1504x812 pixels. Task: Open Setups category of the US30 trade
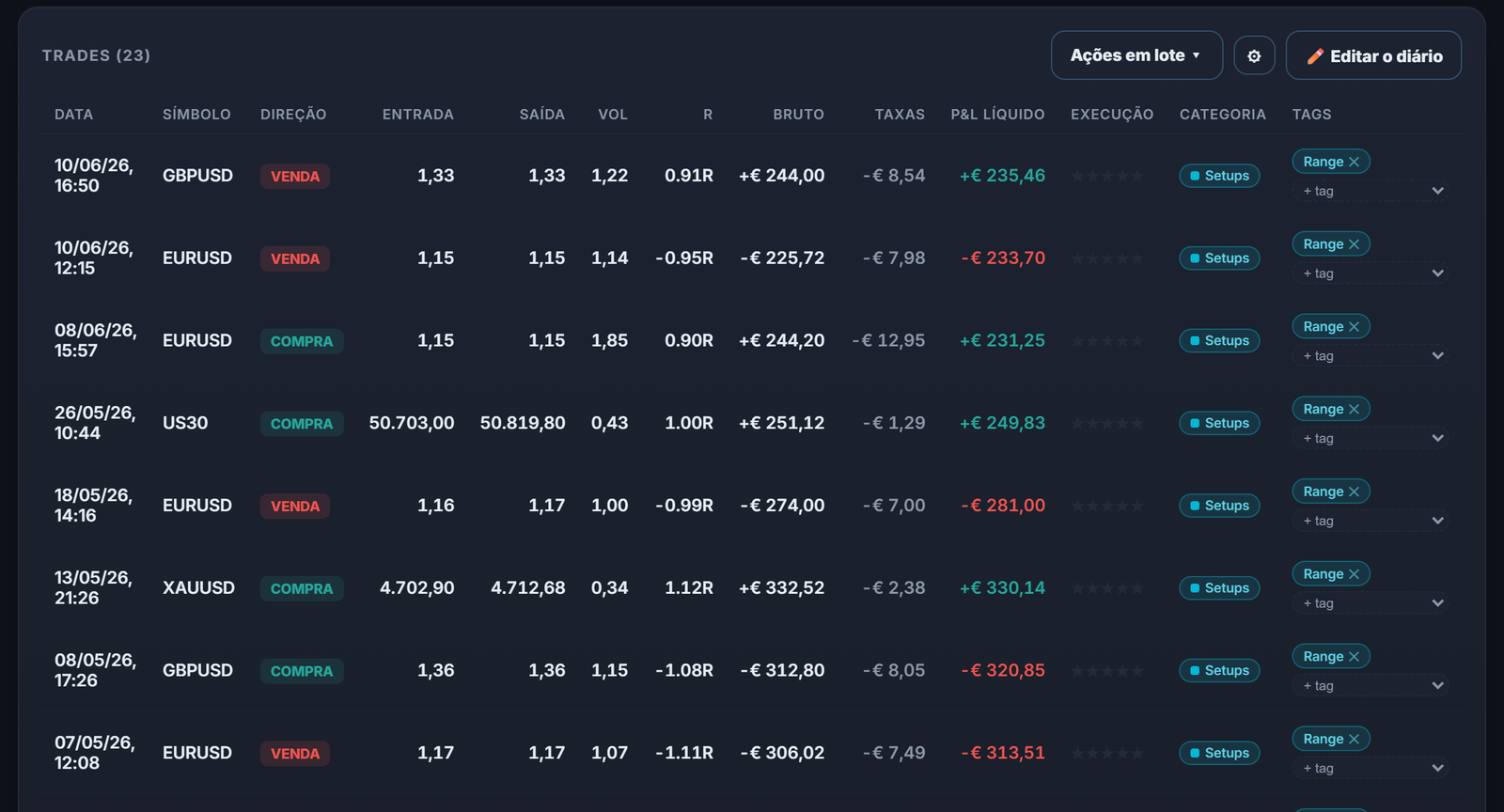coord(1219,423)
